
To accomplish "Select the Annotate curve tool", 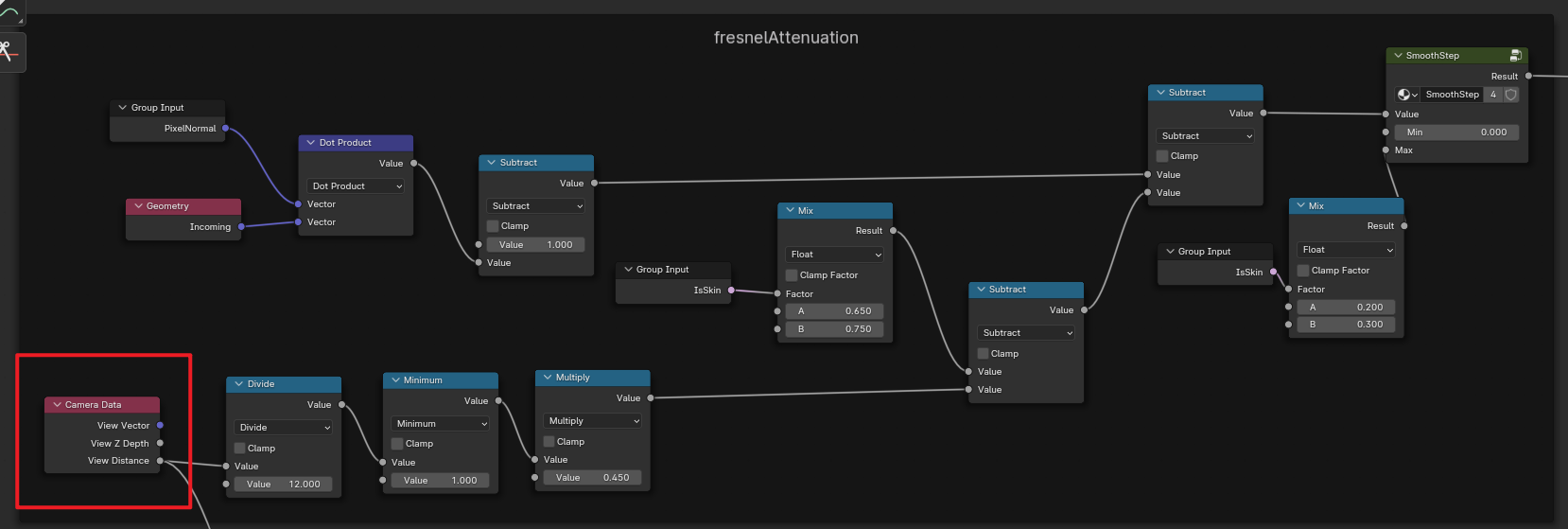I will pyautogui.click(x=9, y=11).
